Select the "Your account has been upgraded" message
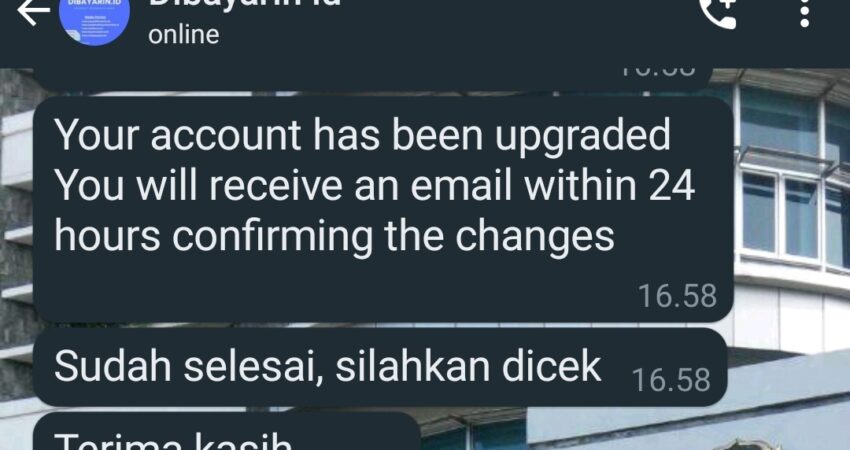This screenshot has height=450, width=850. [x=383, y=209]
